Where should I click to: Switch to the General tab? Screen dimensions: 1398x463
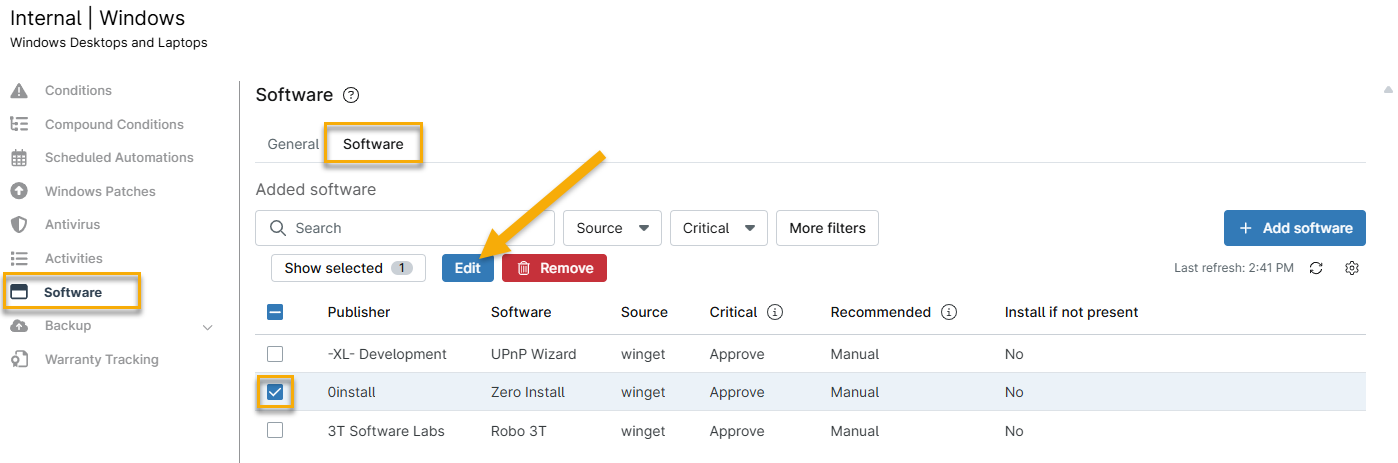293,144
